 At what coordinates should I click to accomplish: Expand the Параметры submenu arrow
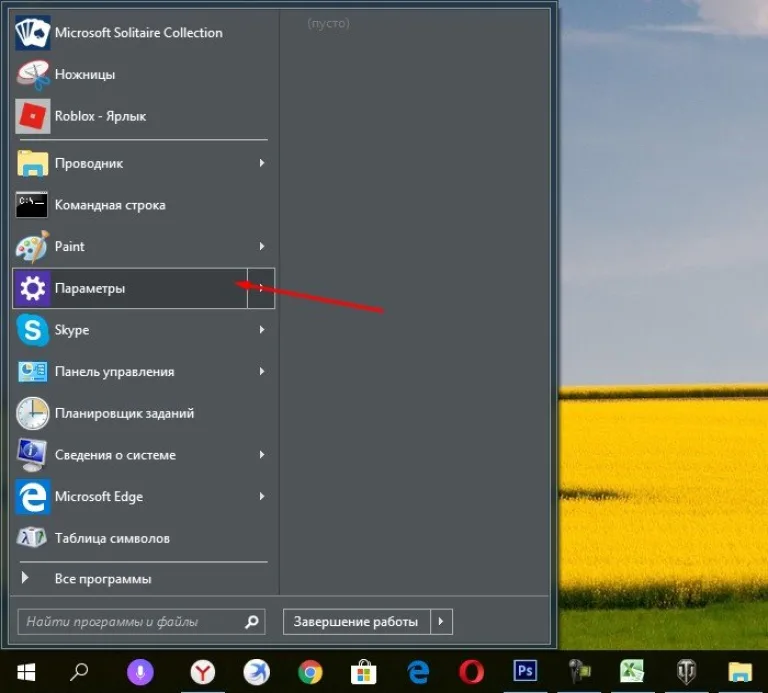coord(261,288)
